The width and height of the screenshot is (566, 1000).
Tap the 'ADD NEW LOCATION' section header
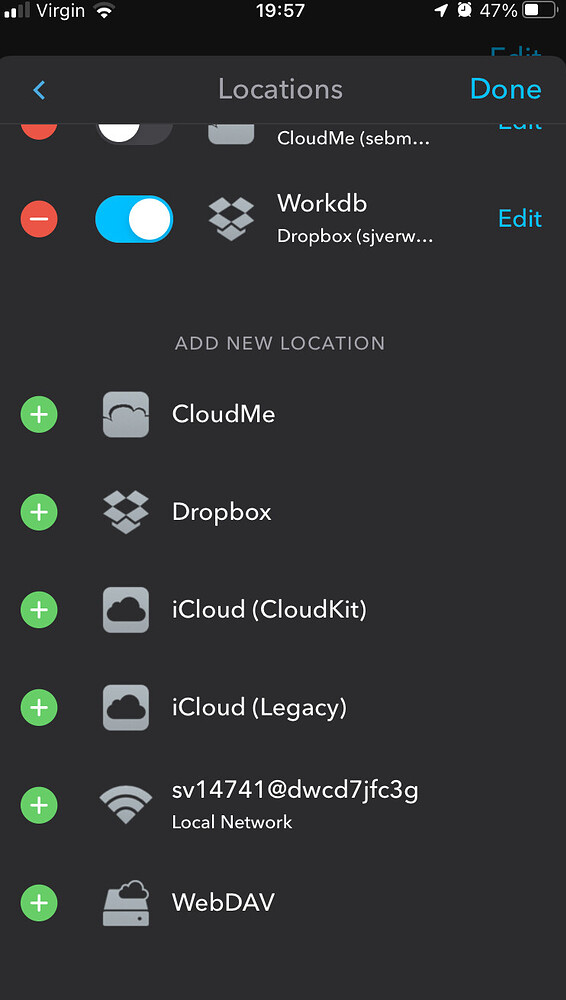click(280, 343)
